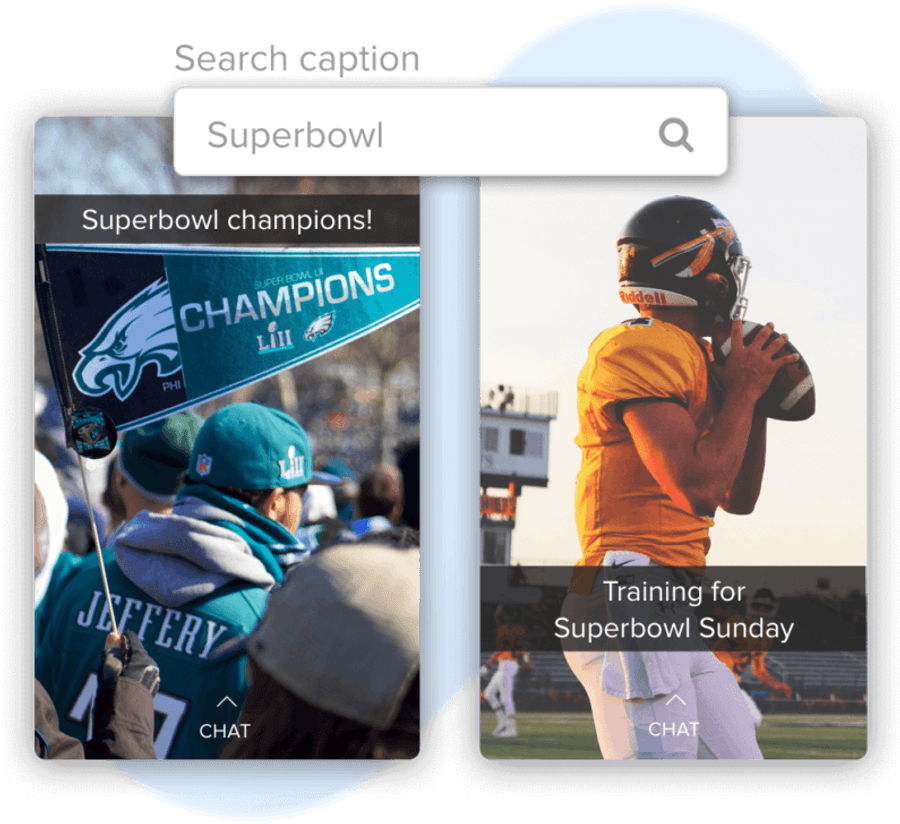Open the quarterback in yellow jersey thumbnail
Image resolution: width=900 pixels, height=824 pixels.
(x=673, y=438)
